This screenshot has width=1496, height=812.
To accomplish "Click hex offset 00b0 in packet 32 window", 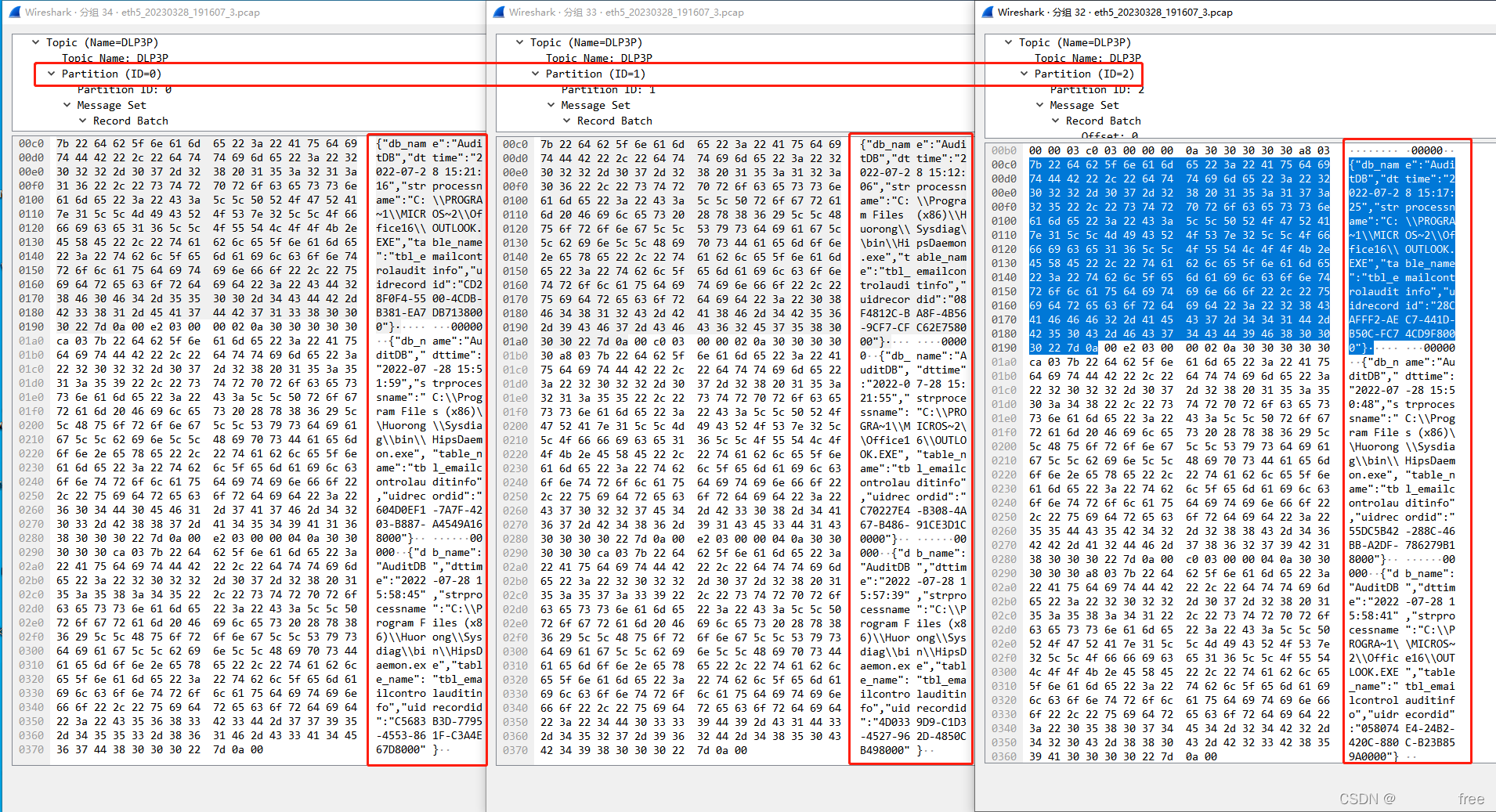I will coord(1004,150).
